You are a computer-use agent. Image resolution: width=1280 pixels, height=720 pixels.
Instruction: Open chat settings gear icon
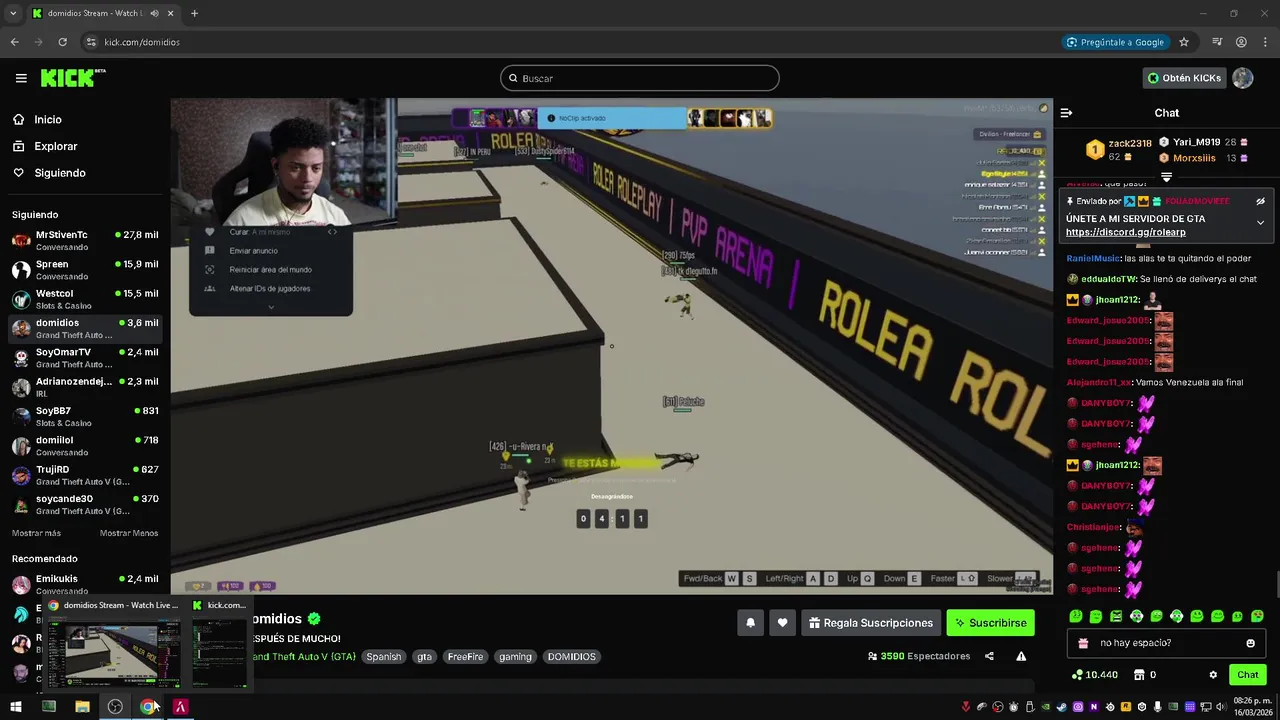(1213, 675)
